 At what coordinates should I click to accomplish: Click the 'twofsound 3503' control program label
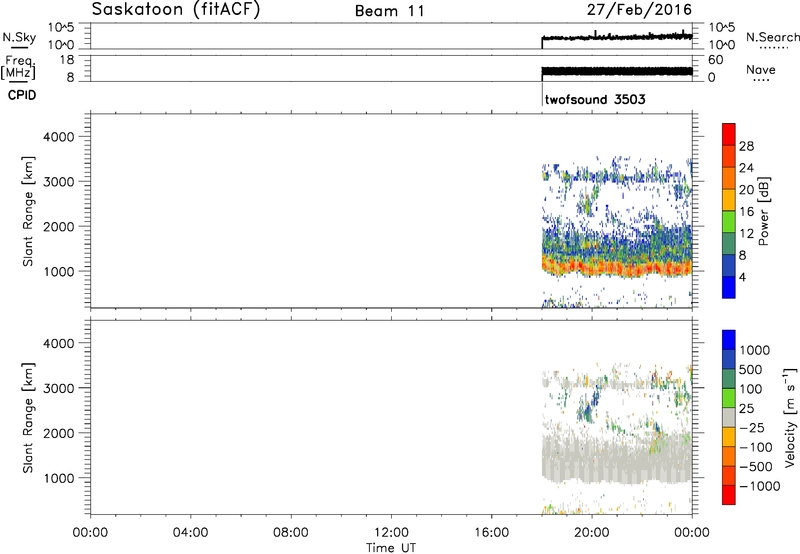coord(595,99)
